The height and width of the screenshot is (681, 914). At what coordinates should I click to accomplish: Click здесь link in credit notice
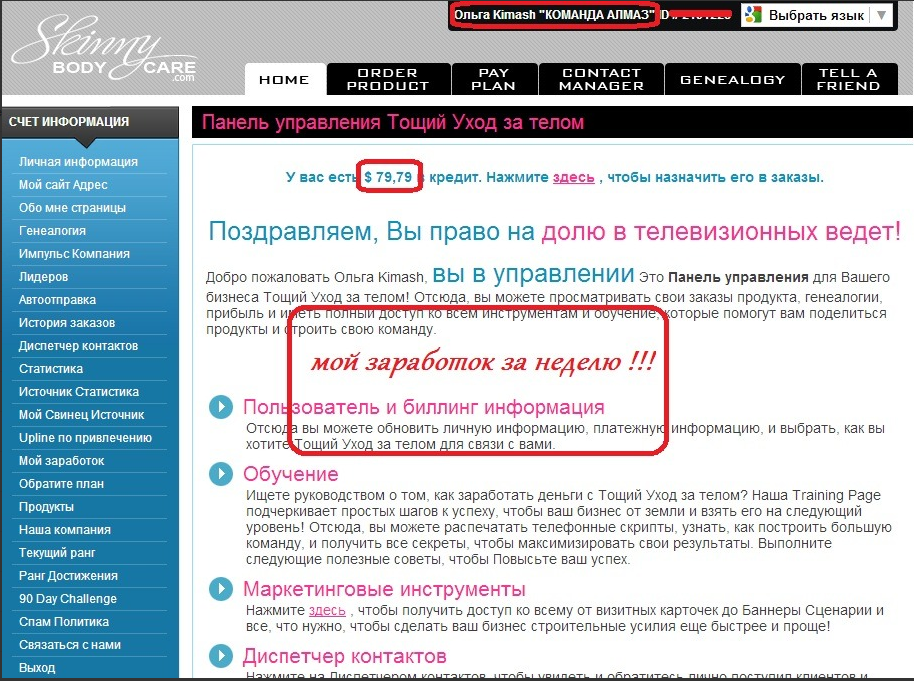click(x=574, y=177)
